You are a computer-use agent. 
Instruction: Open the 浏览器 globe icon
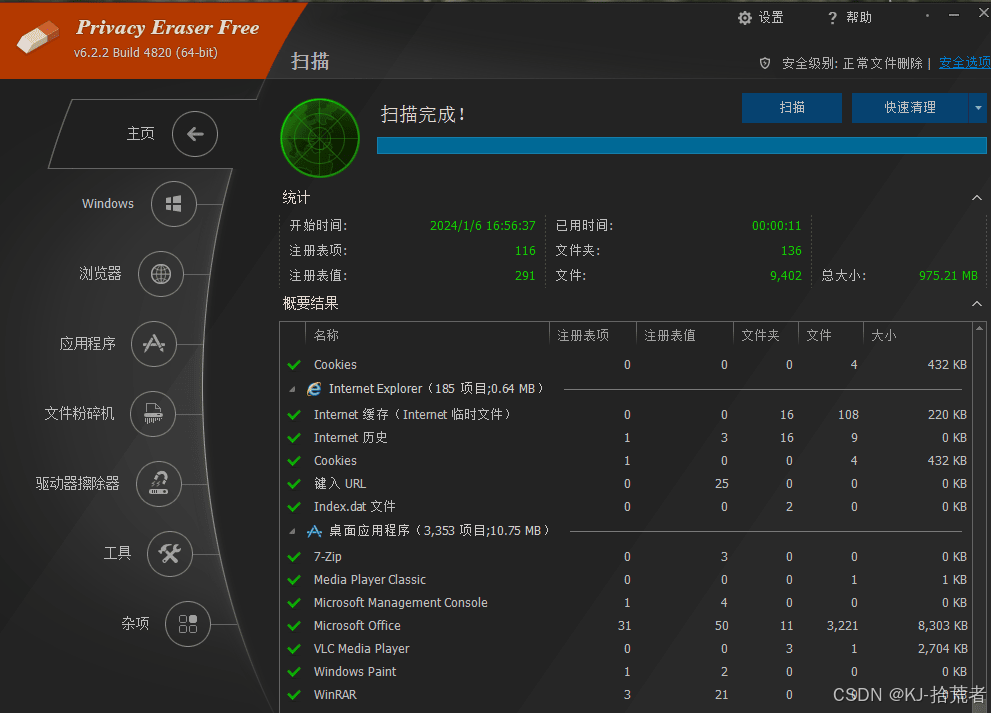pyautogui.click(x=161, y=274)
